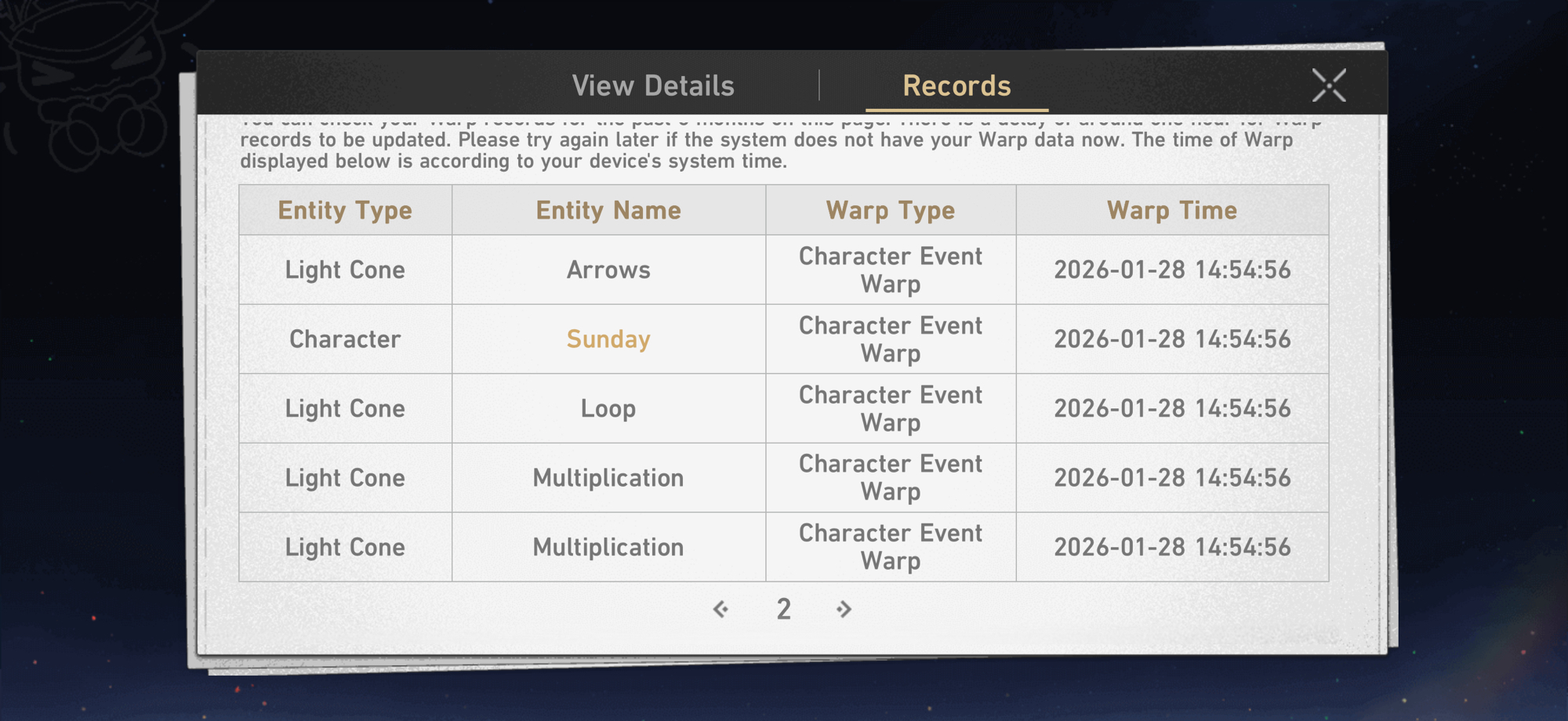Screen dimensions: 1568x721
Task: Select the Loop entity name cell
Action: (608, 408)
